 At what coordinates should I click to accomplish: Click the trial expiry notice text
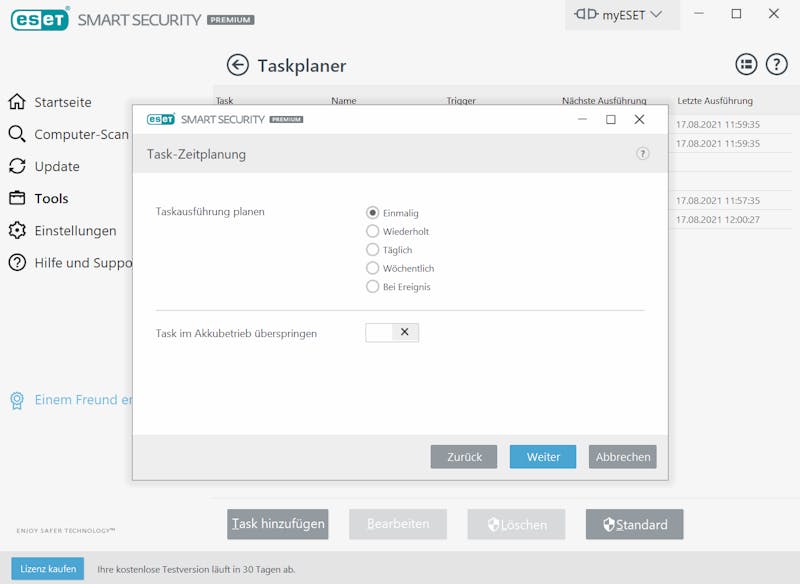click(x=196, y=569)
